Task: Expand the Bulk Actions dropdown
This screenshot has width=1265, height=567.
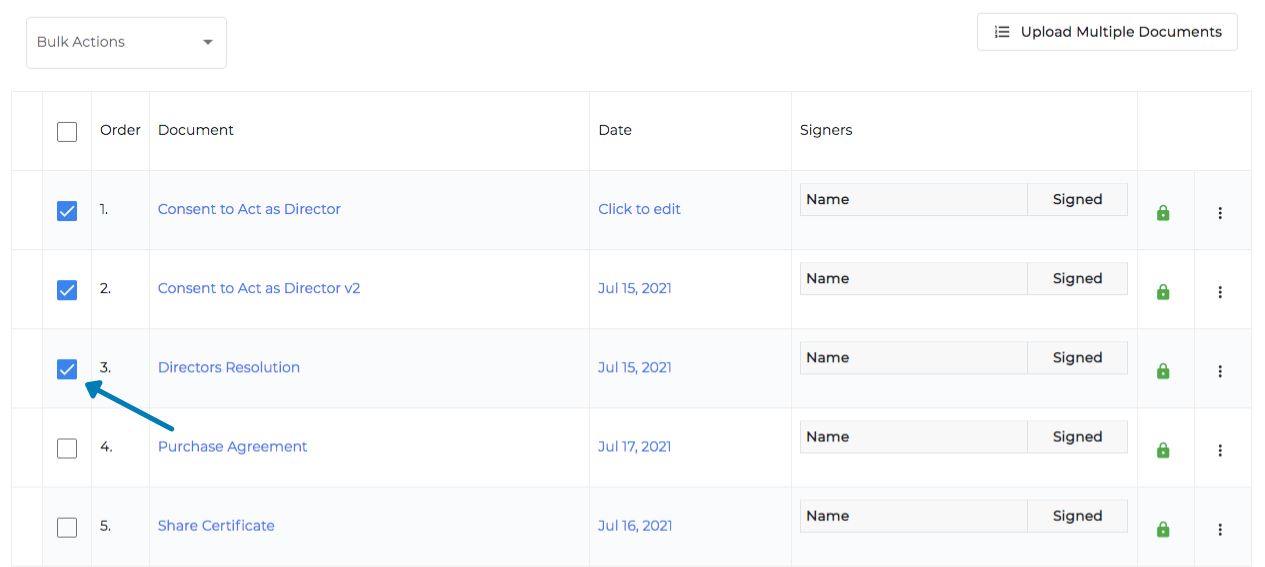Action: pos(126,42)
